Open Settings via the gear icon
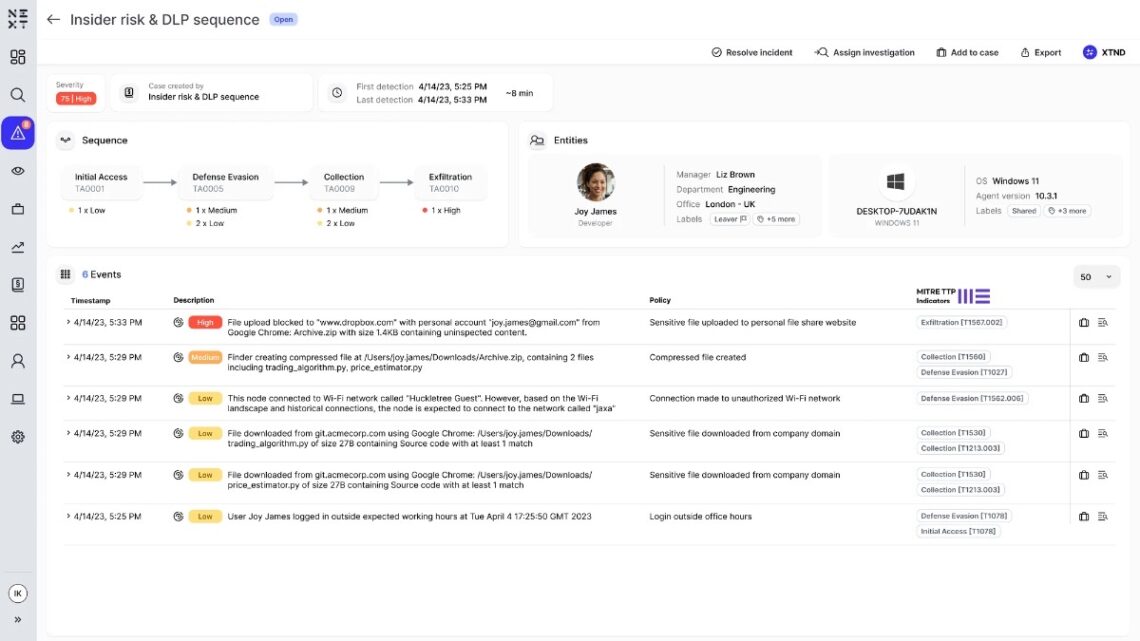 click(18, 435)
